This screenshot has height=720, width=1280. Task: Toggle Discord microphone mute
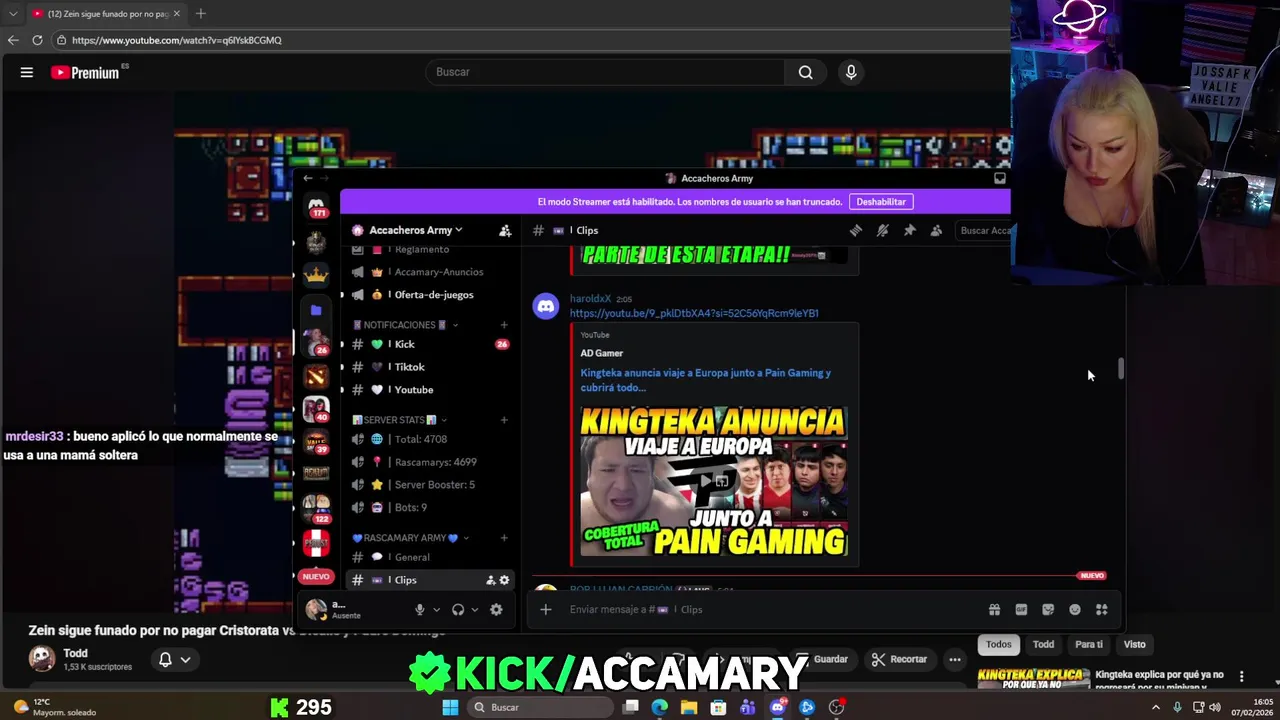pos(420,610)
